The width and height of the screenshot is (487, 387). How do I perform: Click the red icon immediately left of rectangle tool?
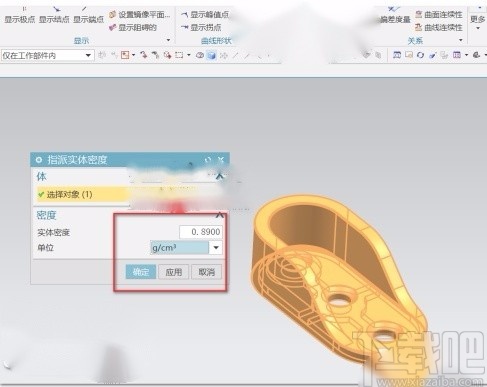[x=167, y=55]
